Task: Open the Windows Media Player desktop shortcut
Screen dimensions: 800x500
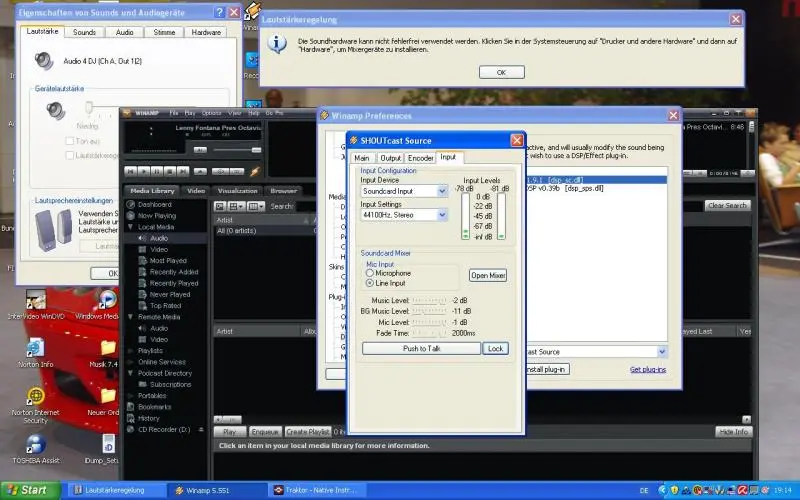Action: 106,300
